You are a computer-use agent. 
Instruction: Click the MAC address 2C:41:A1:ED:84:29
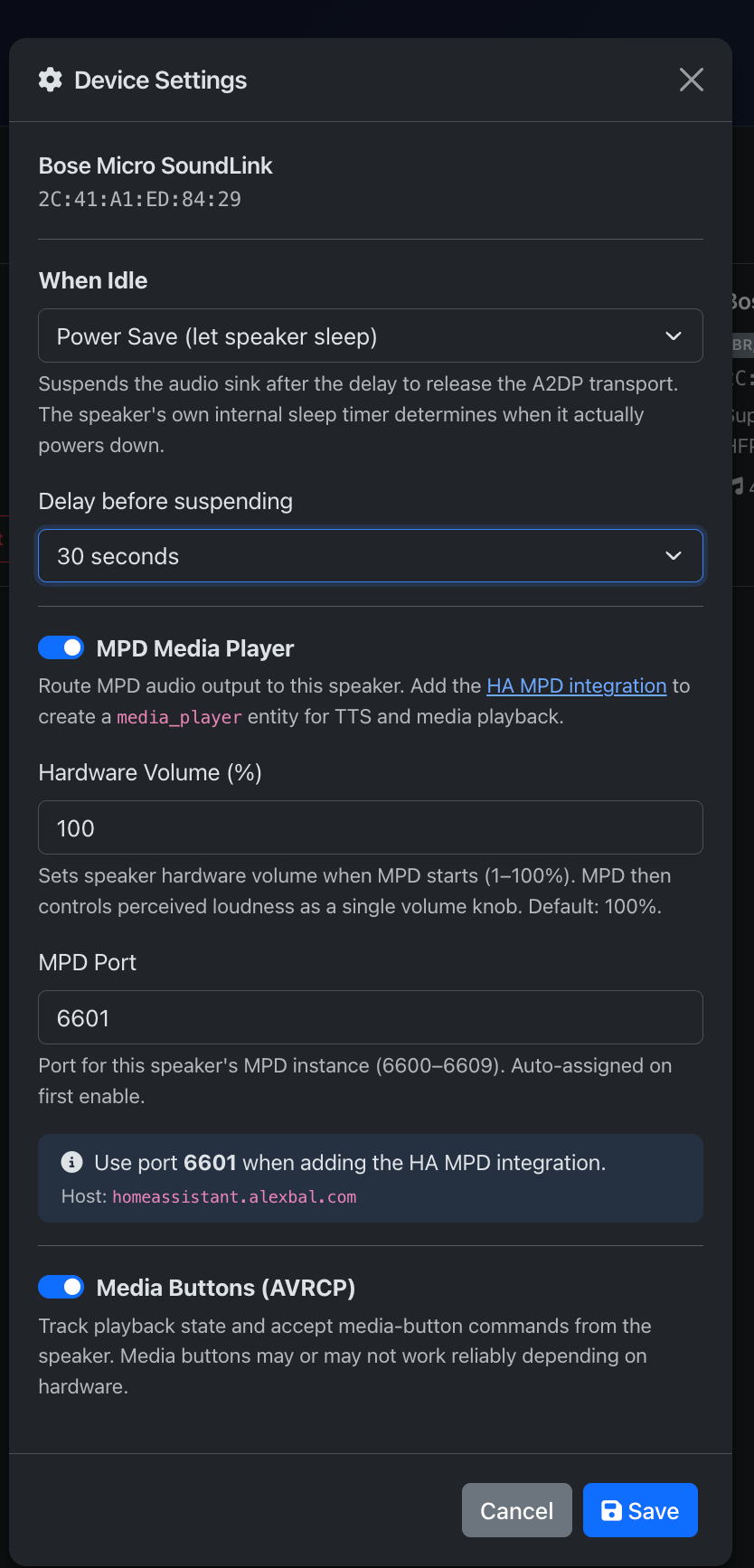tap(140, 200)
